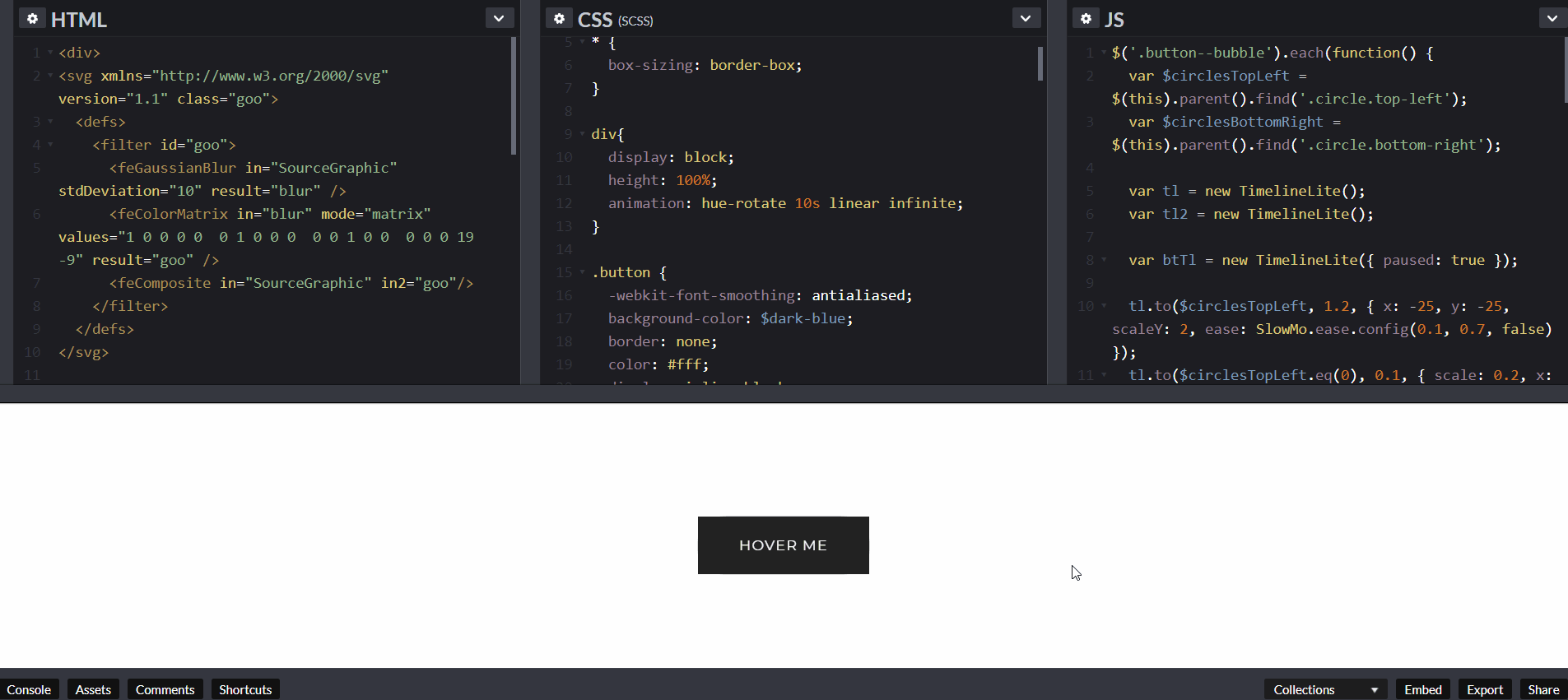The width and height of the screenshot is (1568, 700).
Task: Open CSS editor settings gear
Action: (559, 18)
